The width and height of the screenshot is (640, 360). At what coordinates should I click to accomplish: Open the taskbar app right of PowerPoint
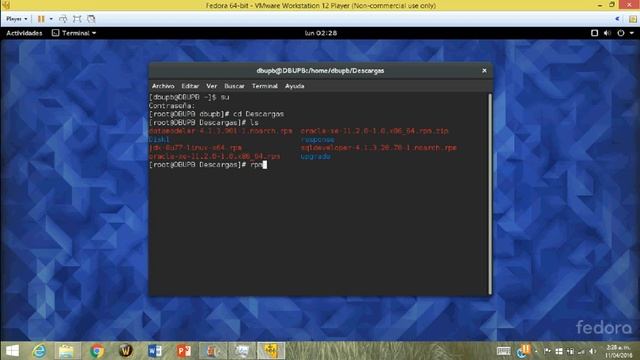click(213, 351)
